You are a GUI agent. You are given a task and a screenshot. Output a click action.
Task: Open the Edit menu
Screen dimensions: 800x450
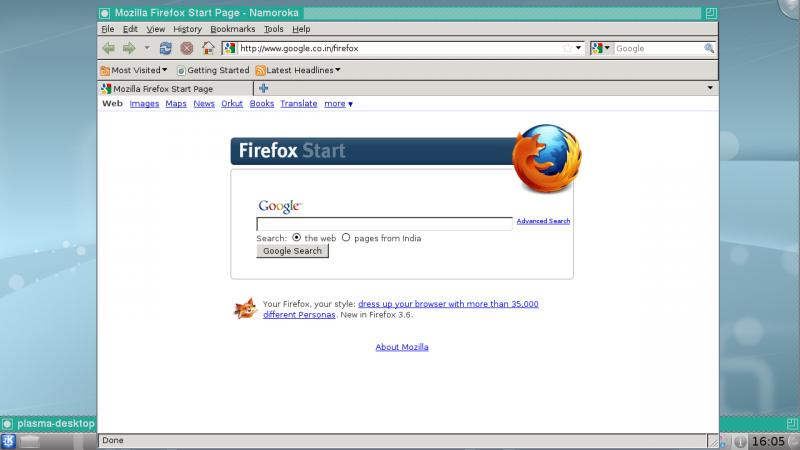130,29
